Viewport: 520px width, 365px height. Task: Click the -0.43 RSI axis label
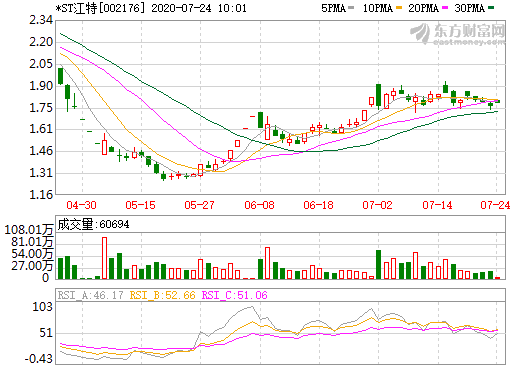[39, 359]
